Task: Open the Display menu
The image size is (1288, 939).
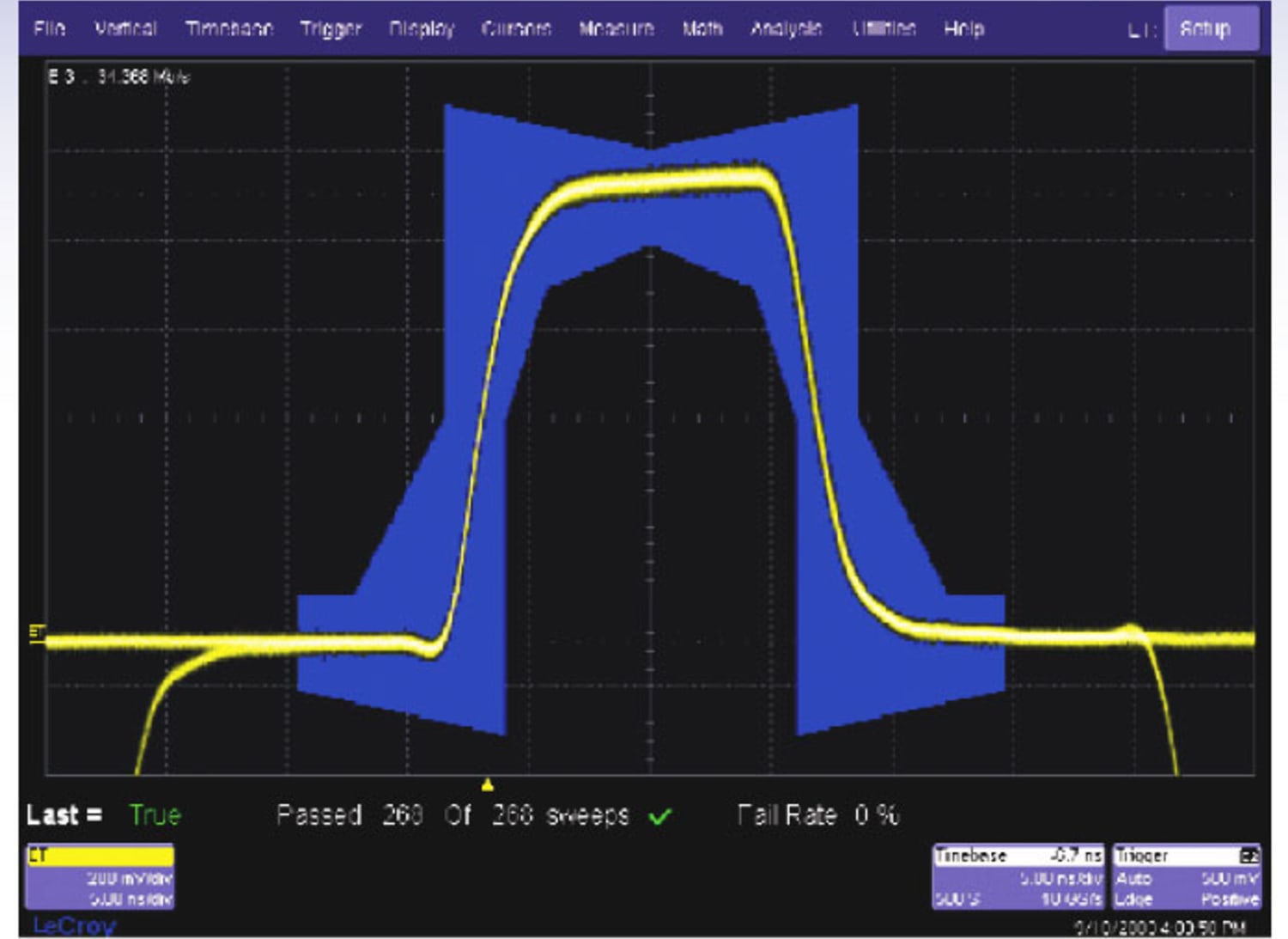Action: (421, 29)
